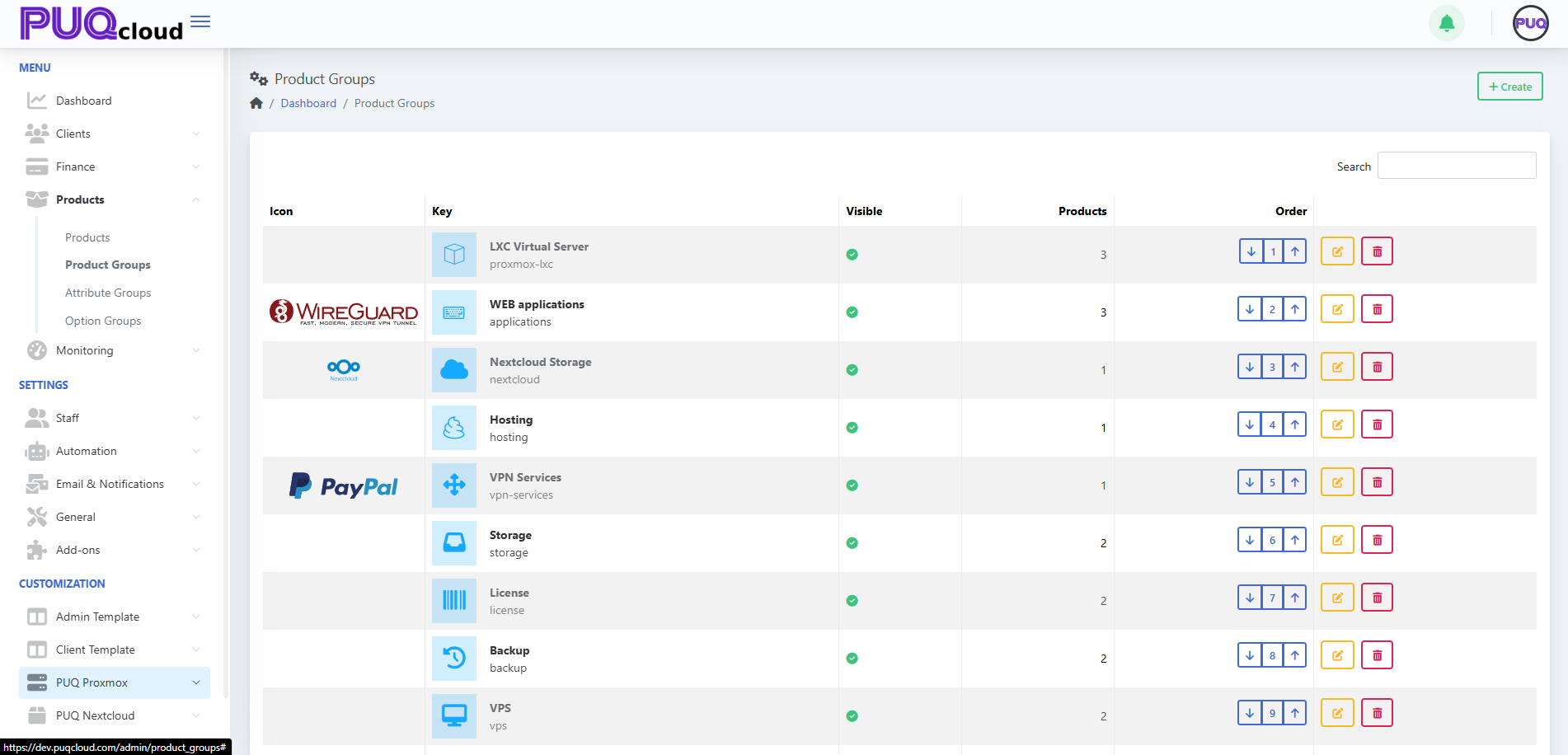Expand the Clients menu
The height and width of the screenshot is (755, 1568).
click(113, 134)
